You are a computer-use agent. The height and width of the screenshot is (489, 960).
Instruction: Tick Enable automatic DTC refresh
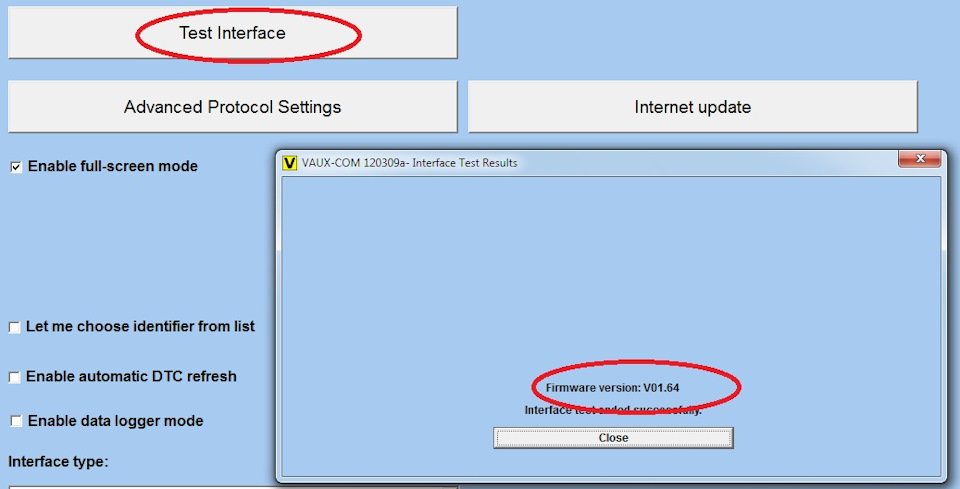tap(15, 377)
